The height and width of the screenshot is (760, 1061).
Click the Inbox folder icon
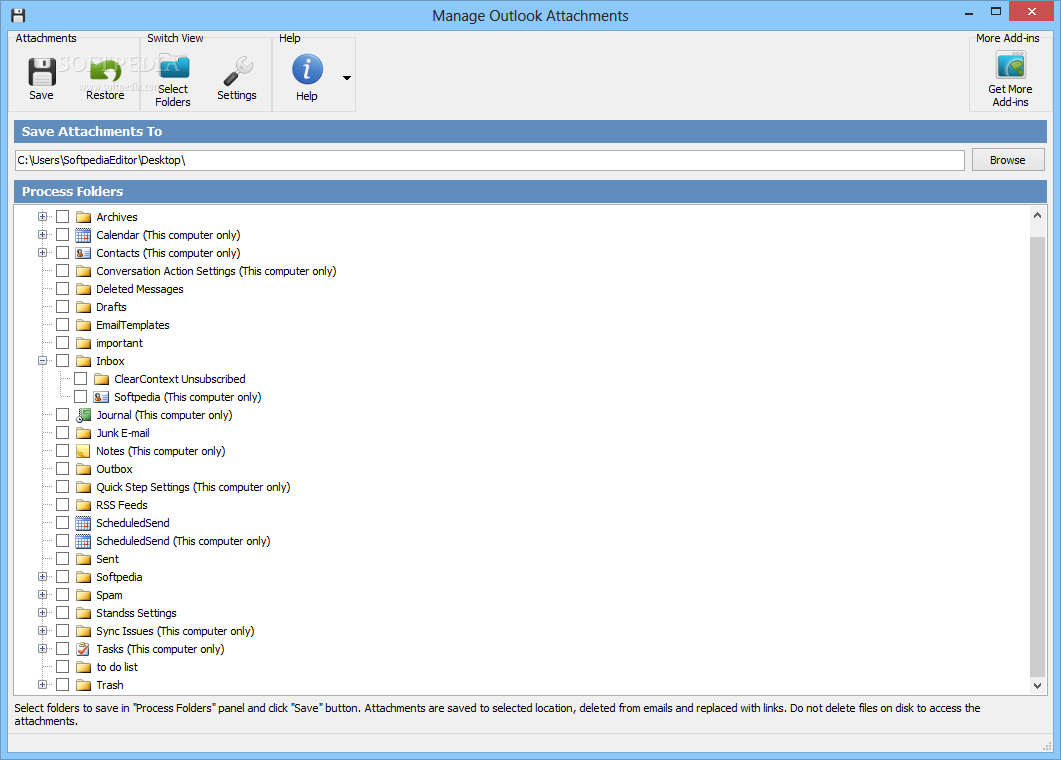coord(83,361)
